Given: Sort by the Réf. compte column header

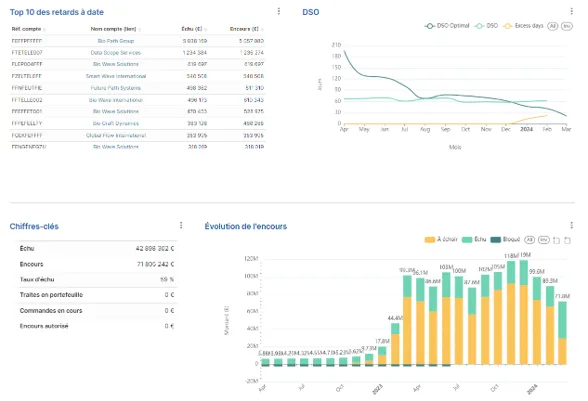Looking at the screenshot, I should 26,29.
